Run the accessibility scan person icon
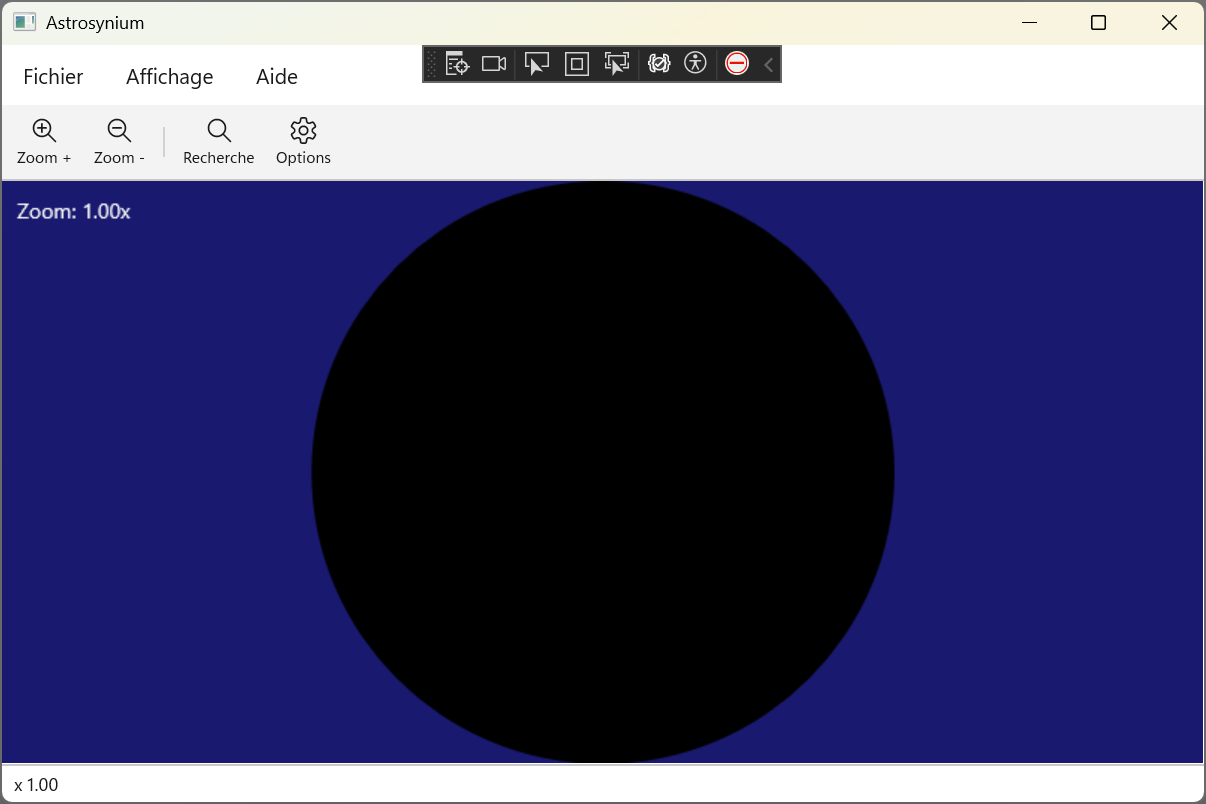The image size is (1206, 804). (x=695, y=64)
